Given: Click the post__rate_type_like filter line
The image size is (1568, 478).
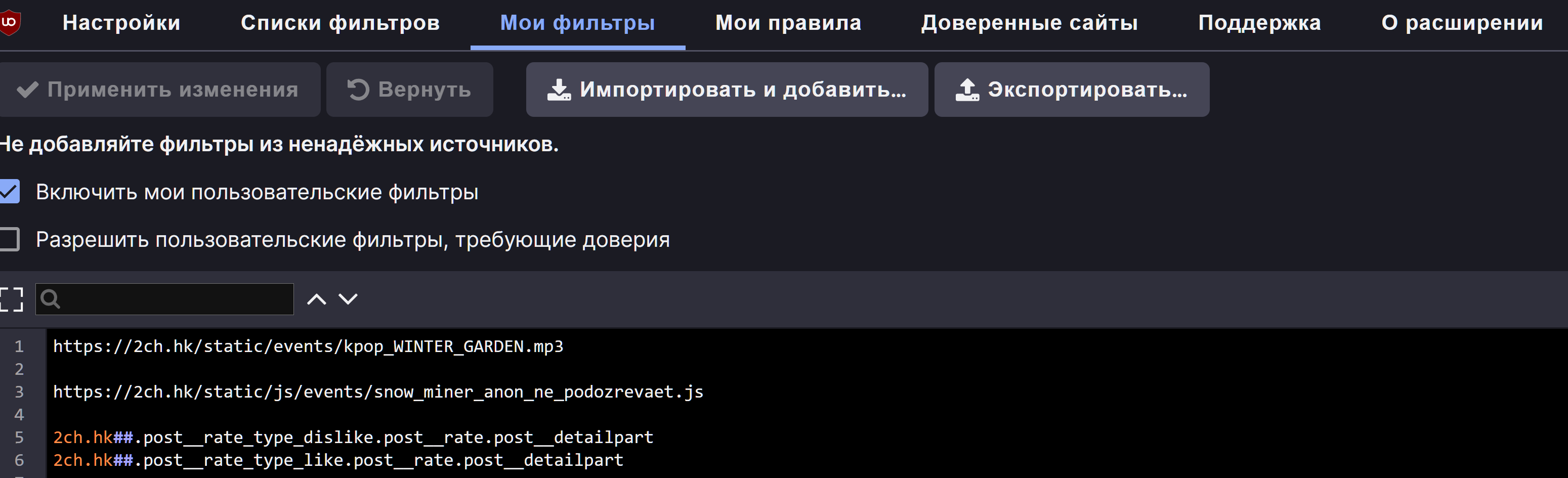Looking at the screenshot, I should tap(338, 460).
